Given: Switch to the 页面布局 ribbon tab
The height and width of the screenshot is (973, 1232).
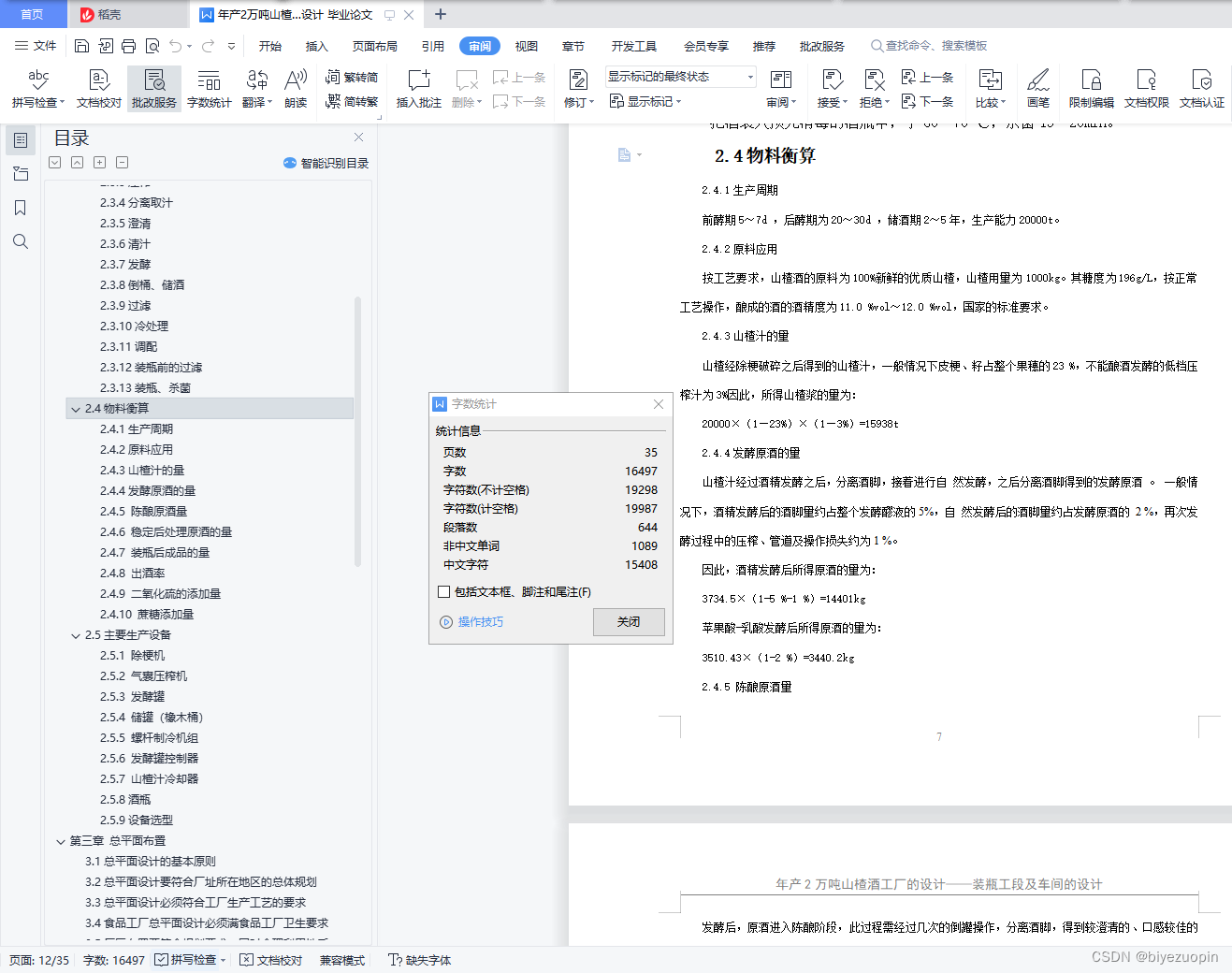Looking at the screenshot, I should (x=375, y=46).
